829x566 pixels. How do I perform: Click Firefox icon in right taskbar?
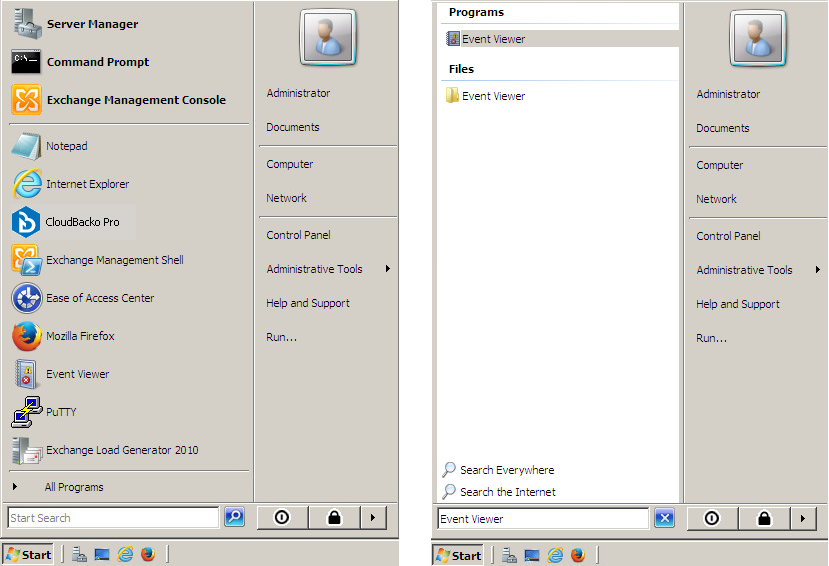[x=578, y=555]
